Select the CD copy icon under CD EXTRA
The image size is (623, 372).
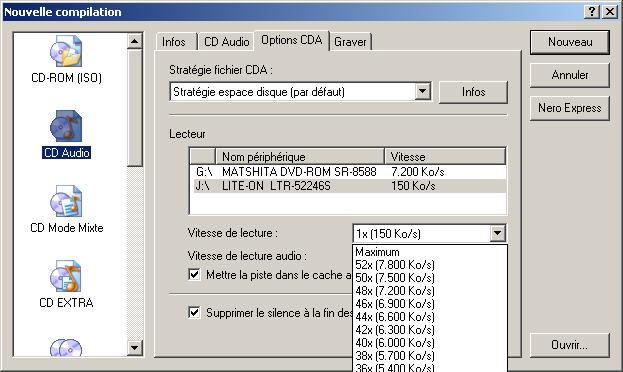[x=66, y=347]
